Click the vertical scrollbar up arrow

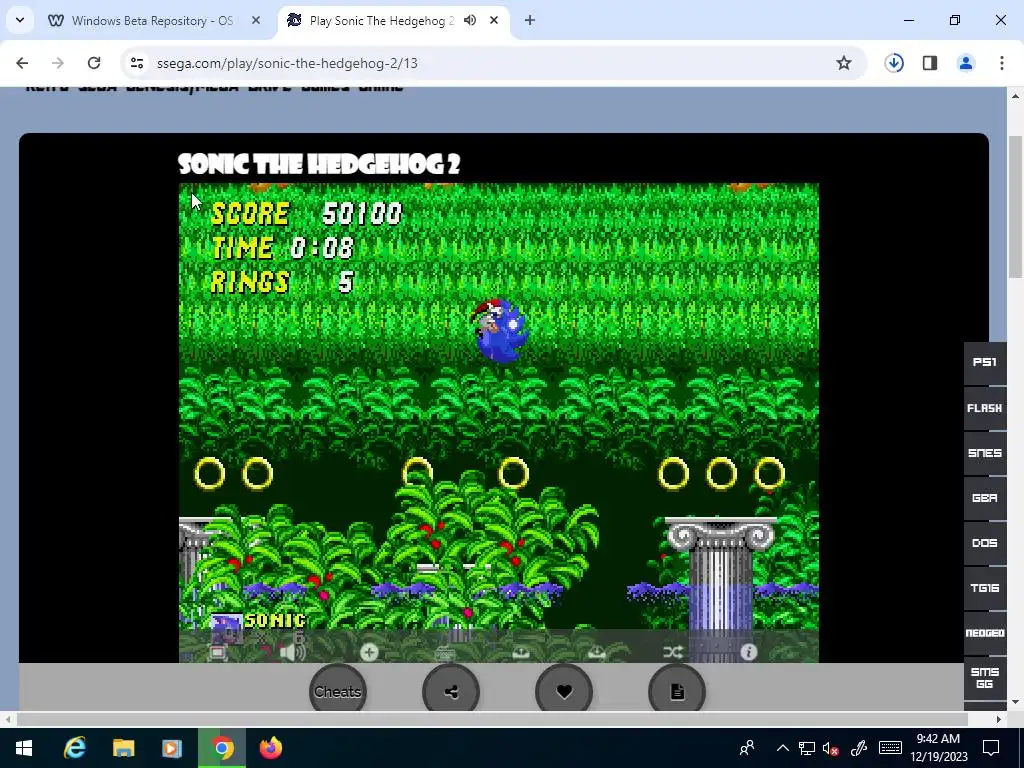click(1016, 96)
